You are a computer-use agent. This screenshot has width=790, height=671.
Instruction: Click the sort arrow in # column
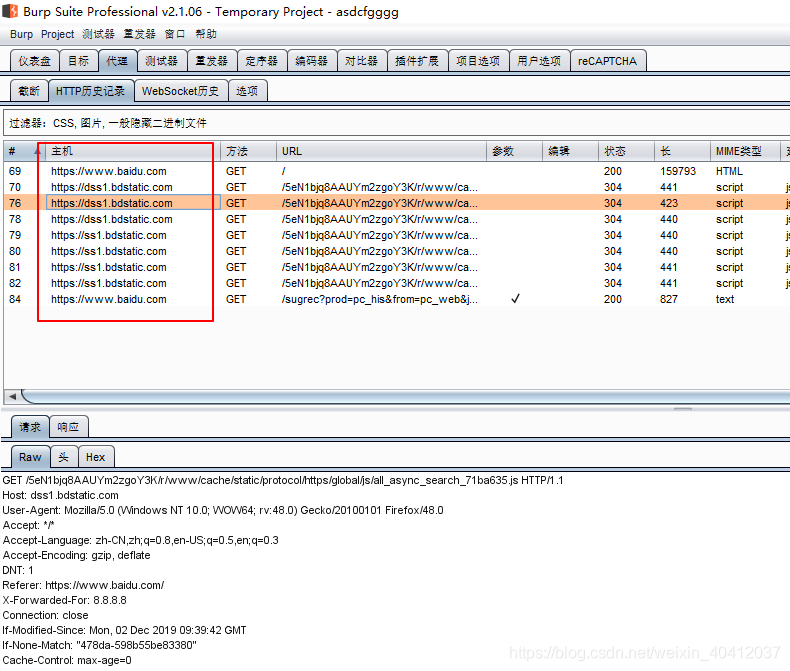point(37,151)
